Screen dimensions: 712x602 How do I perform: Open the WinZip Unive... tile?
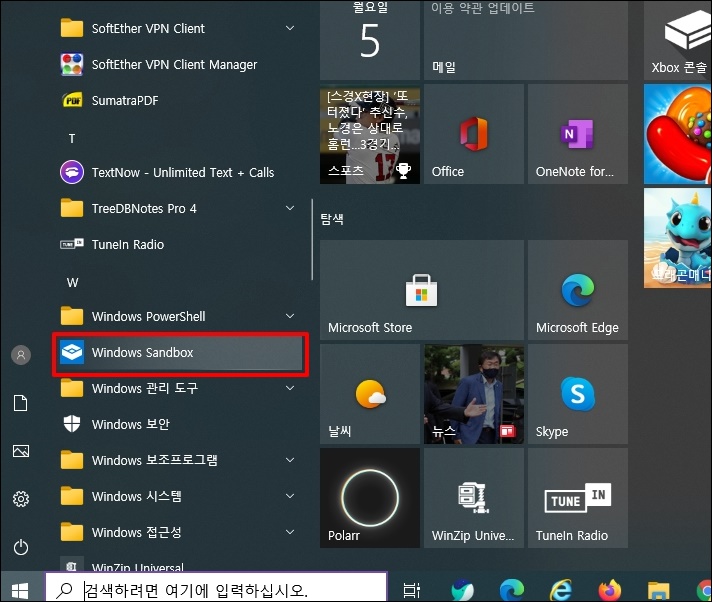point(474,498)
